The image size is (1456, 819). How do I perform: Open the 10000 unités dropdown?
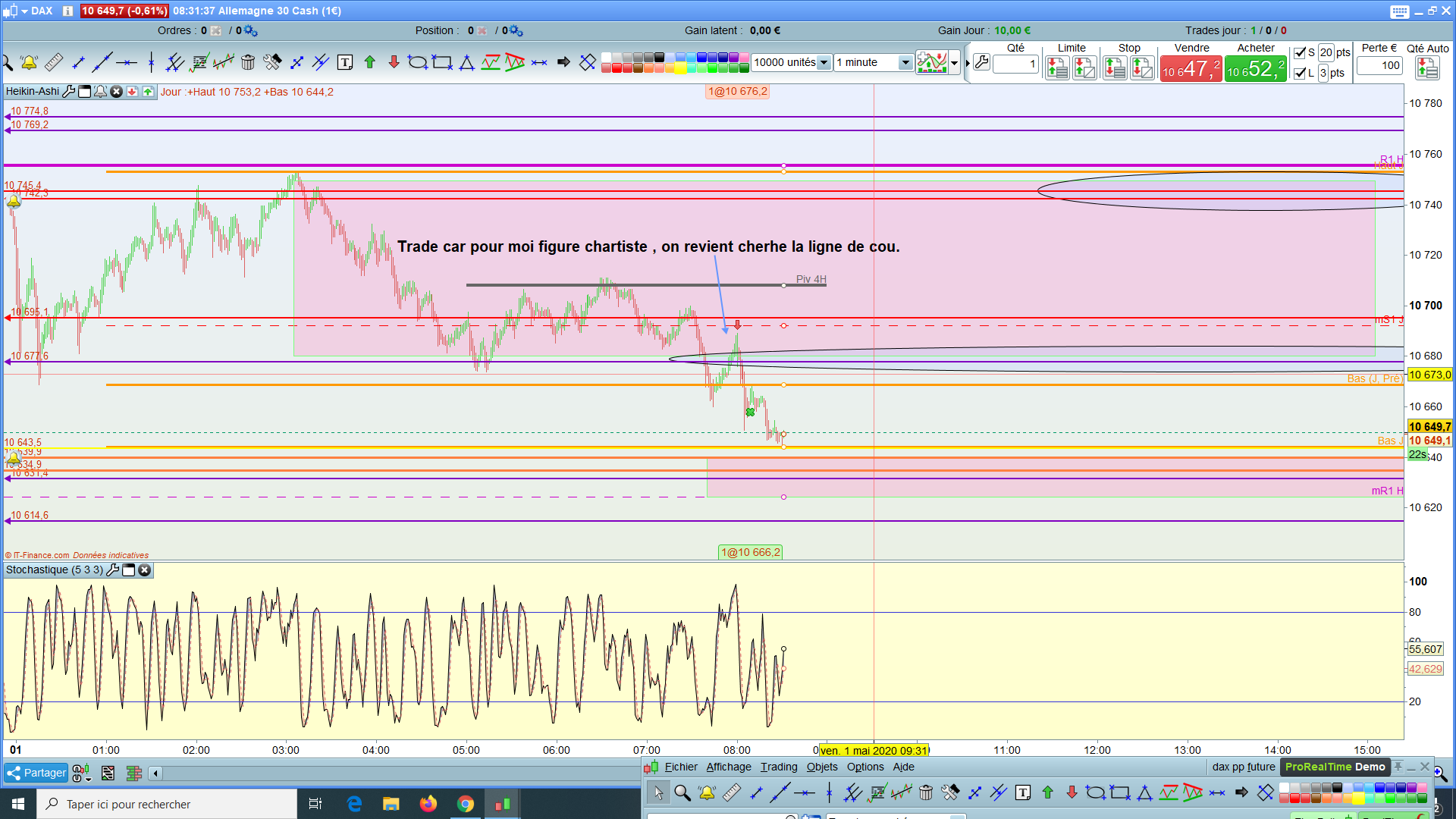pos(824,63)
